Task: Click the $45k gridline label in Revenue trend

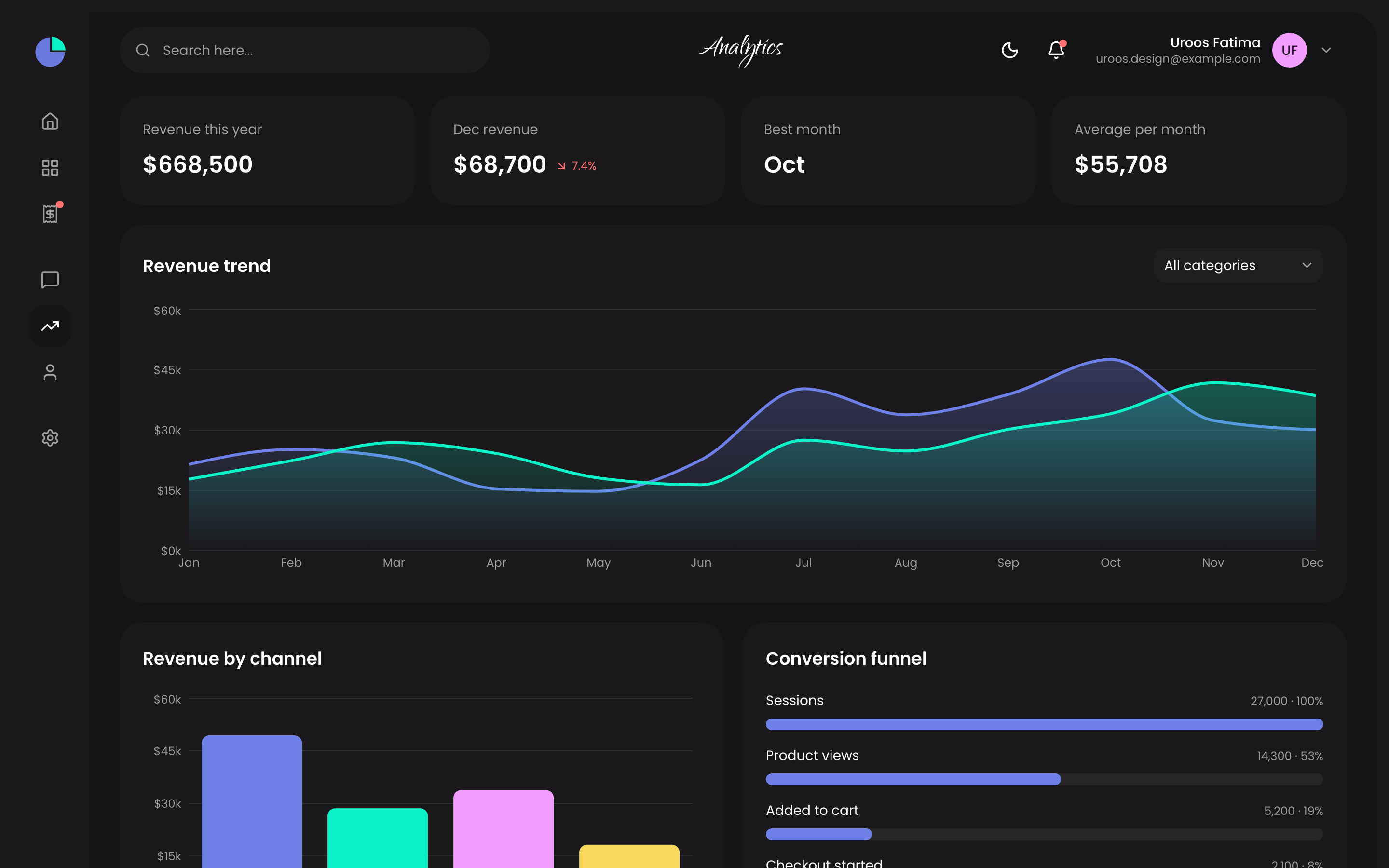Action: click(x=167, y=370)
